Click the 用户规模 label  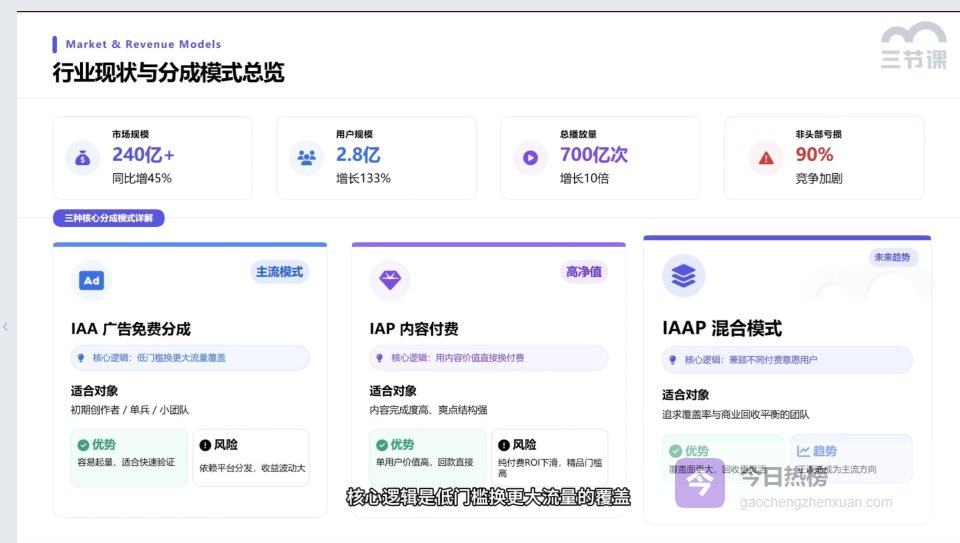pos(354,135)
